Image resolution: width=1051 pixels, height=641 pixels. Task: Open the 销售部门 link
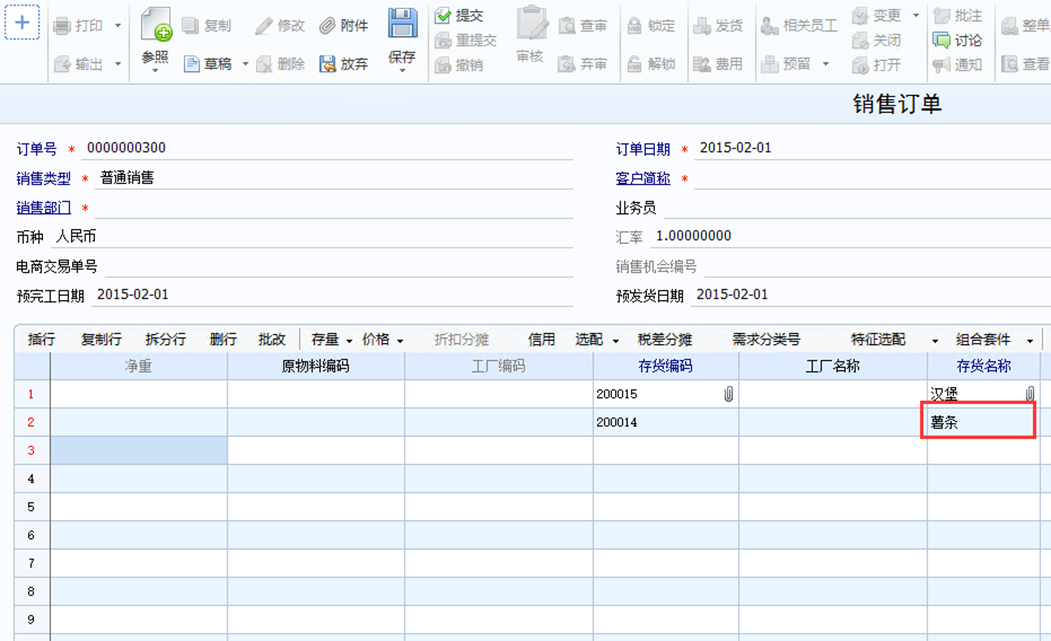[x=44, y=208]
